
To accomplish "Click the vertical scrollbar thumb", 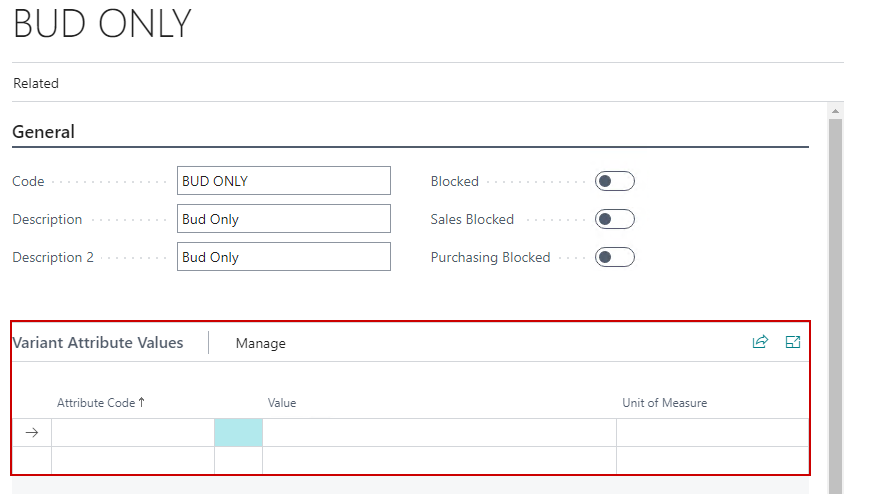I will 835,300.
